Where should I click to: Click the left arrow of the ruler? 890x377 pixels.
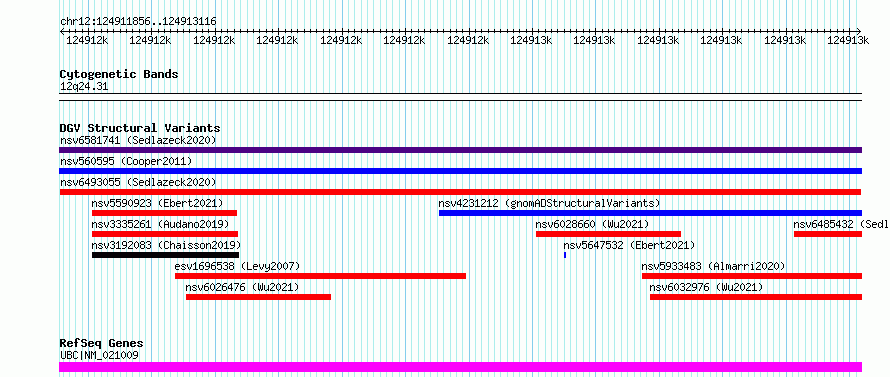62,31
